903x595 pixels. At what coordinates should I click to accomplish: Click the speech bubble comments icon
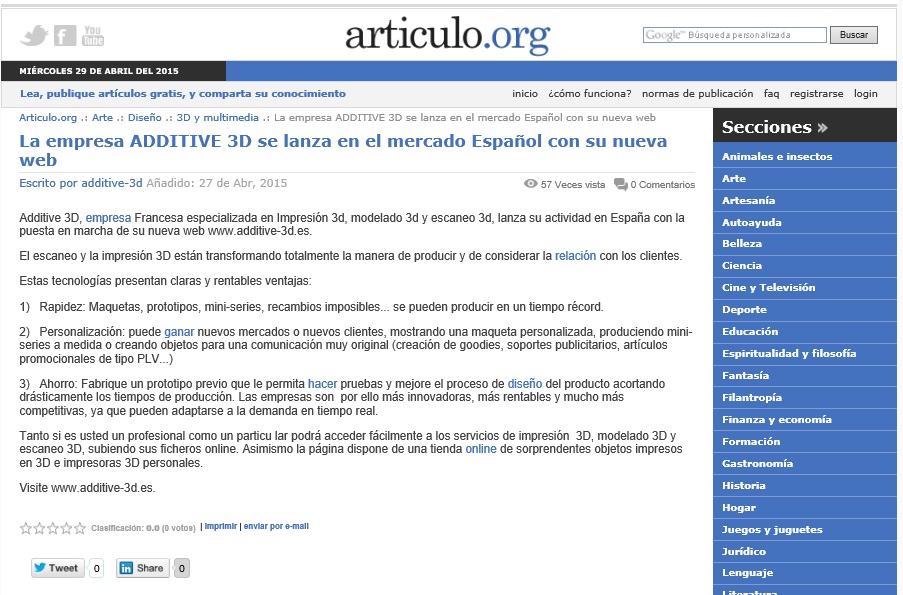click(x=621, y=184)
